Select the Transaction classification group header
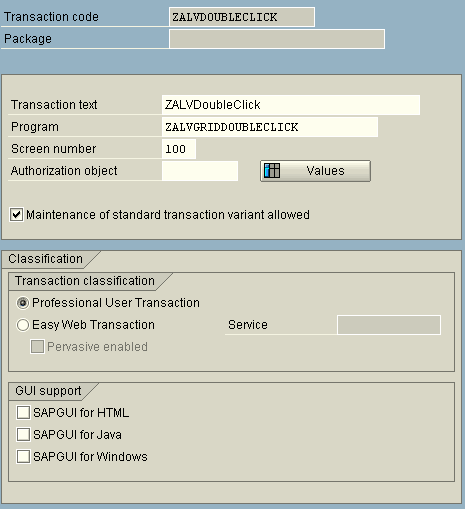 (85, 281)
